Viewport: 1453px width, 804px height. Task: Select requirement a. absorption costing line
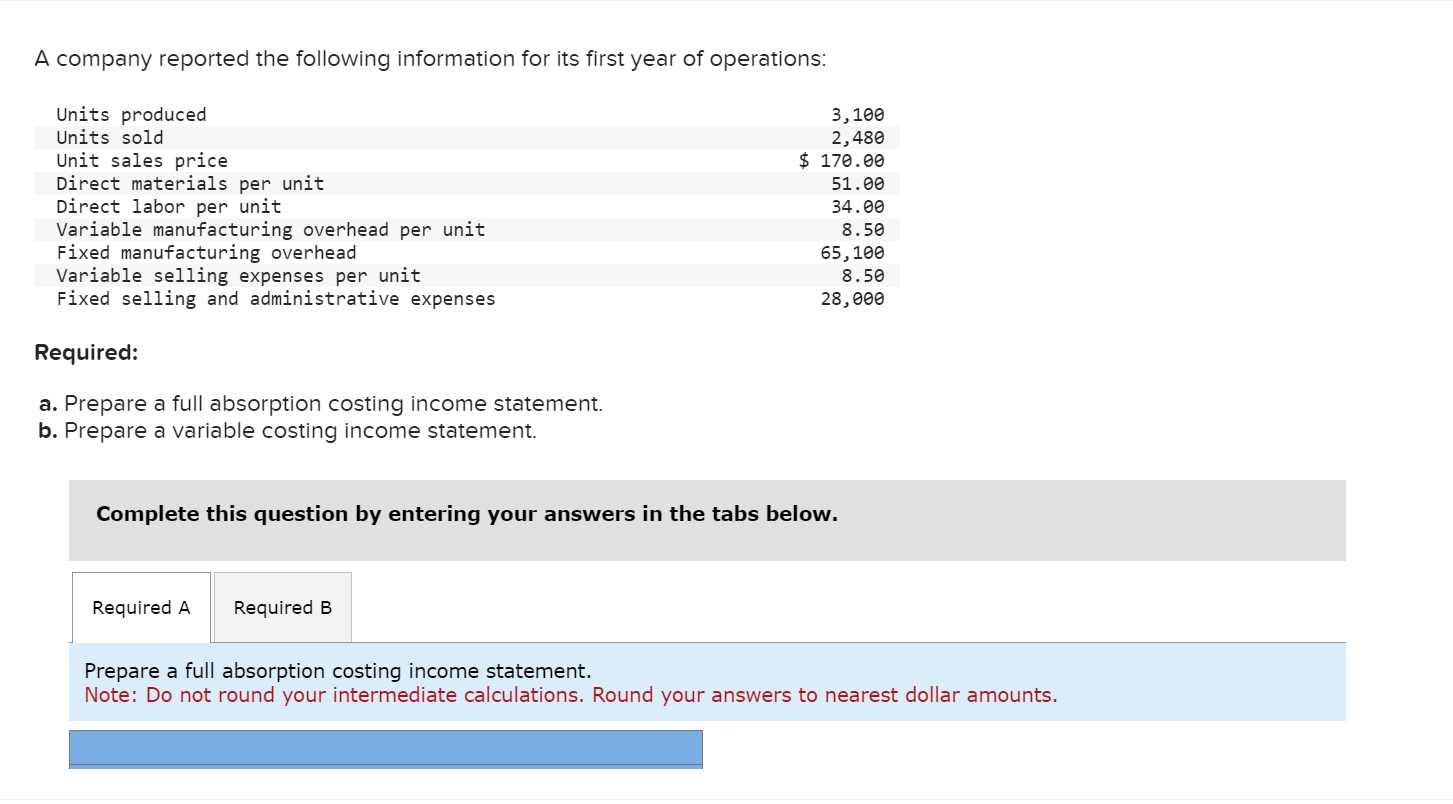[x=319, y=403]
